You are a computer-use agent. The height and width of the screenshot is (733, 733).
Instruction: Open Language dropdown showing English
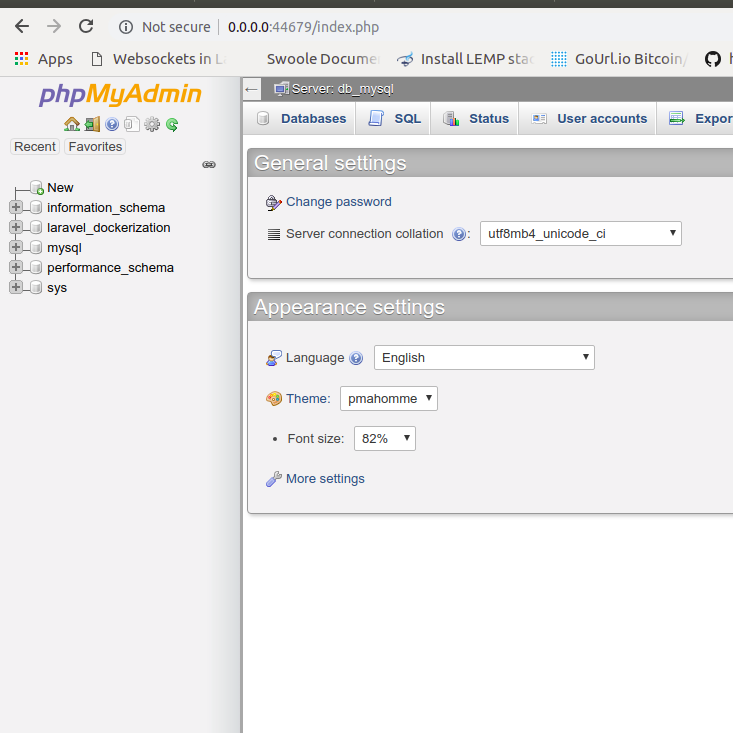tap(484, 358)
